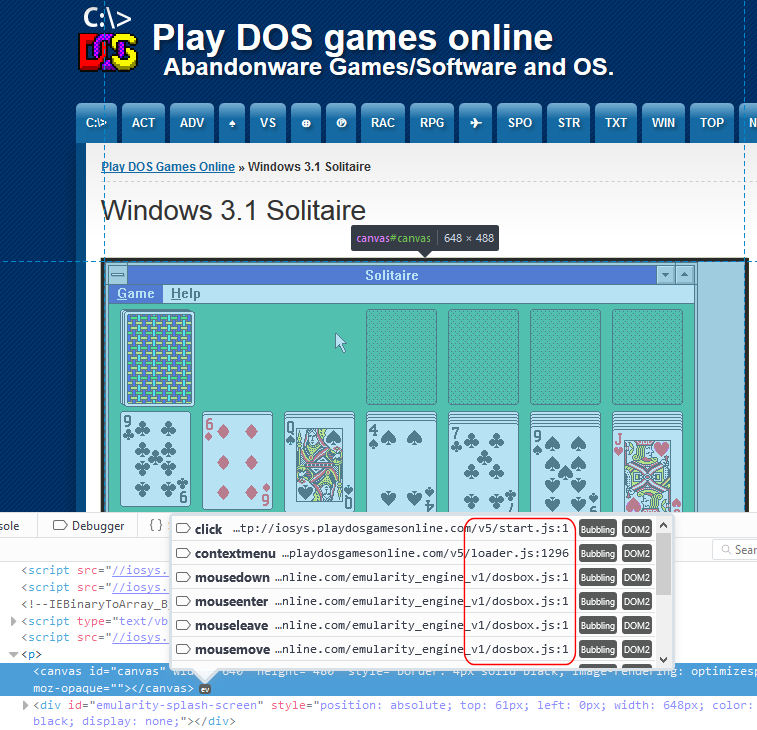Open the ACT games category tab
Viewport: 757px width, 730px height.
(x=143, y=123)
